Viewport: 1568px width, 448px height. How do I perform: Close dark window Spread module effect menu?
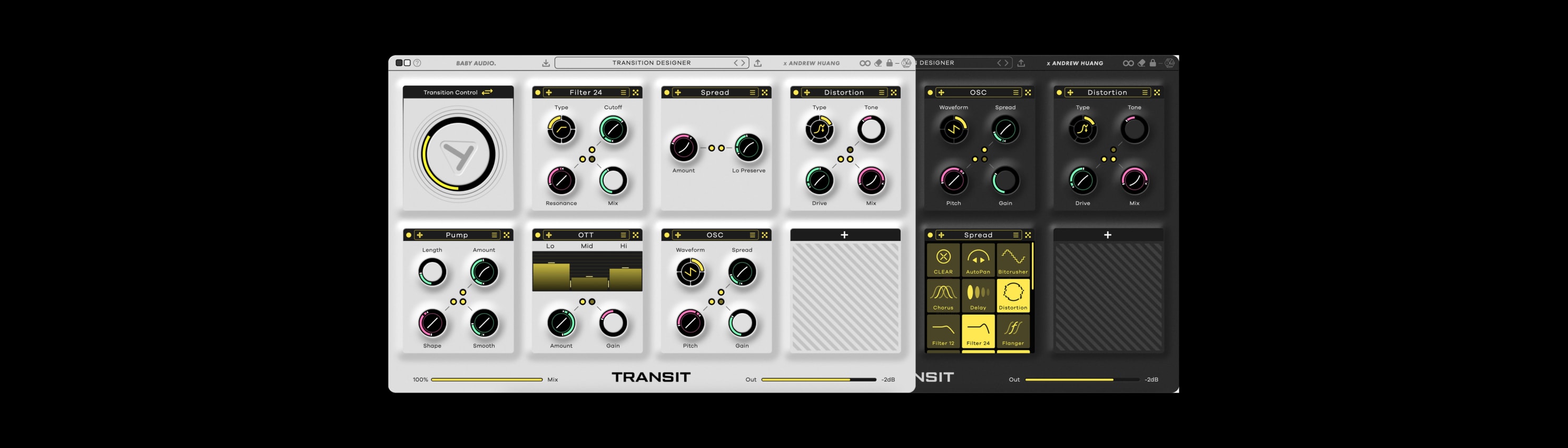(x=1017, y=235)
